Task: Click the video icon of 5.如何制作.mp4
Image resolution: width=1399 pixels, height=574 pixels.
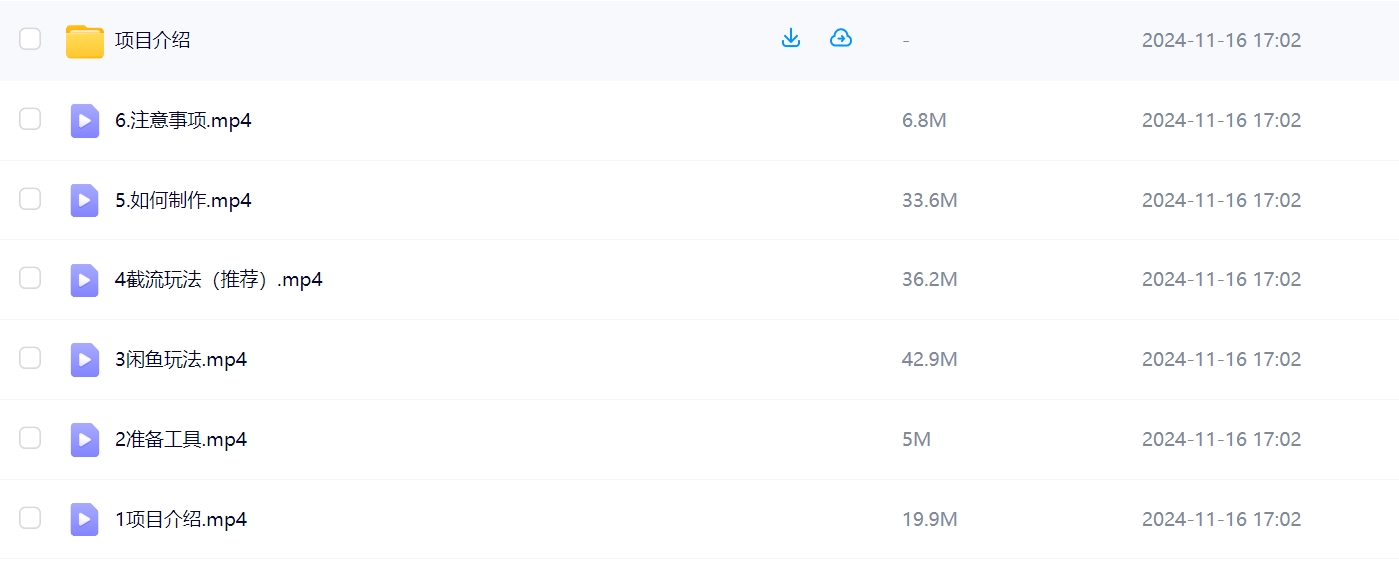Action: tap(85, 200)
